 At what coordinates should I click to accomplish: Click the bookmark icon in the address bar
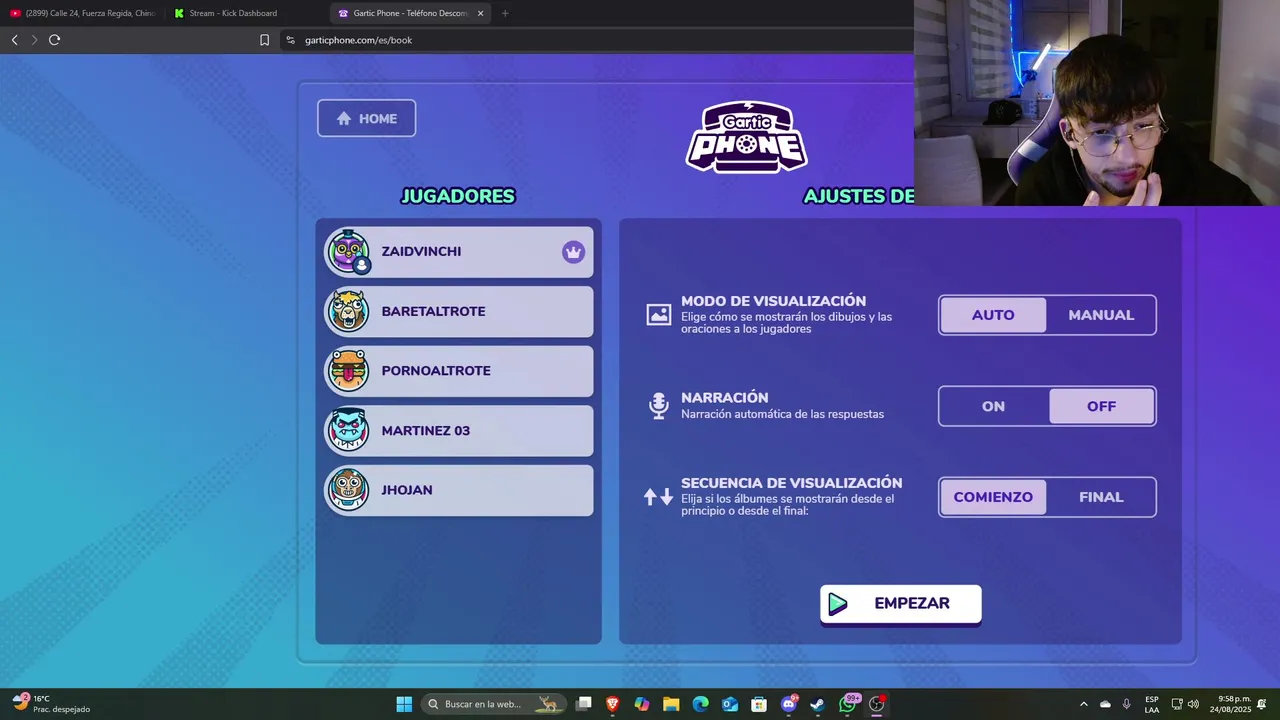tap(264, 40)
